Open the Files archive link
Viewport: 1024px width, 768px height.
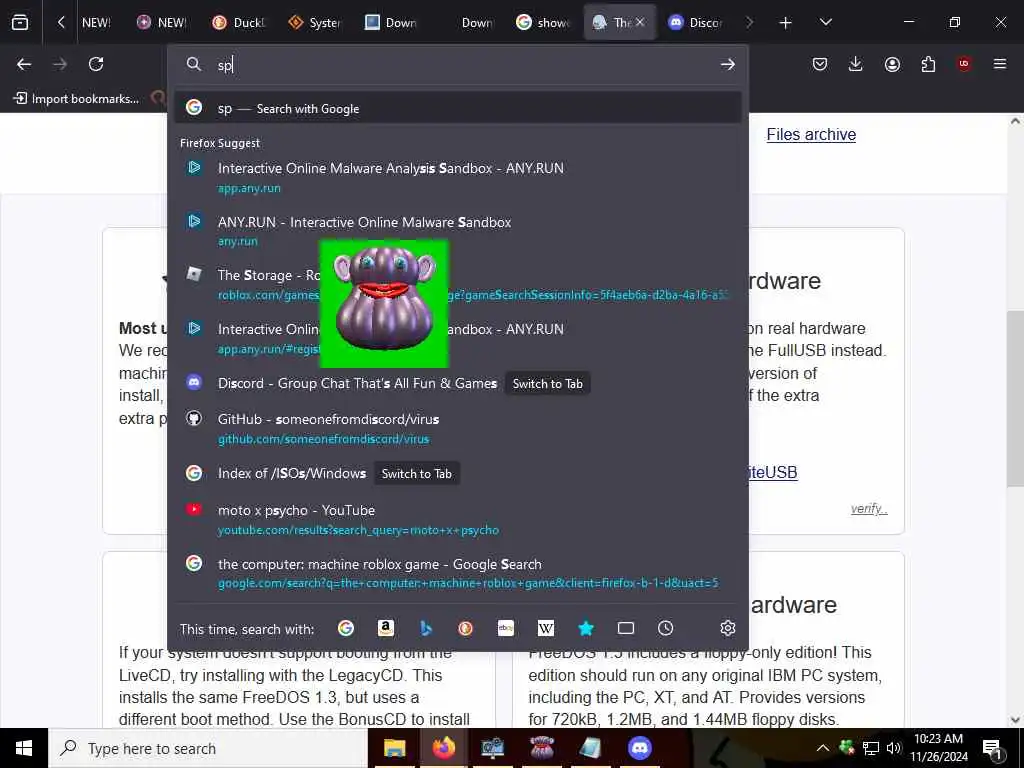pyautogui.click(x=811, y=135)
